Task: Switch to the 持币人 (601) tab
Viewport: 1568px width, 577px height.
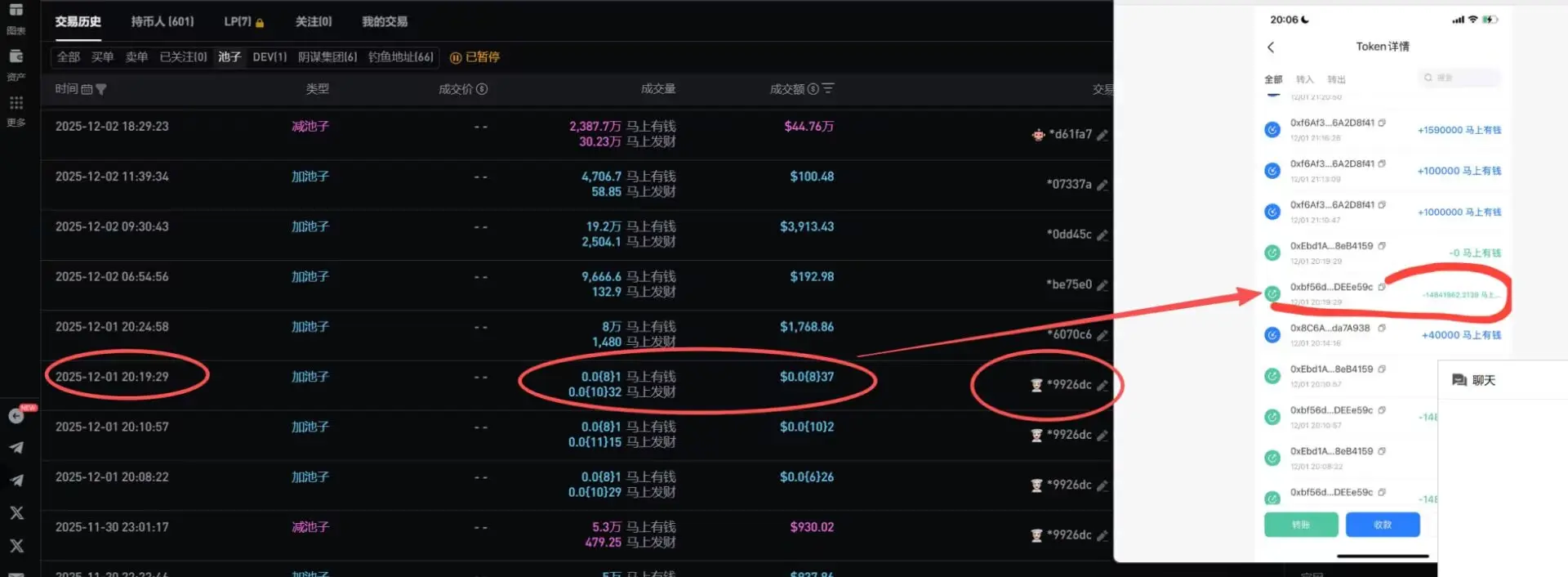Action: click(x=163, y=21)
